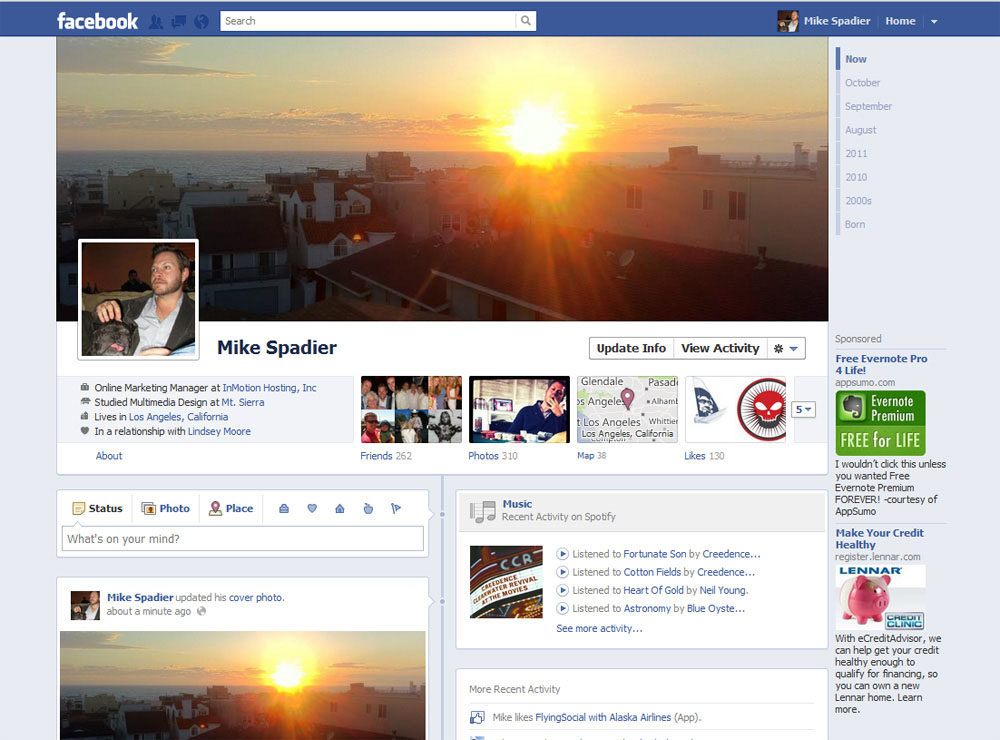1000x740 pixels.
Task: Click the profile picture
Action: [x=138, y=299]
